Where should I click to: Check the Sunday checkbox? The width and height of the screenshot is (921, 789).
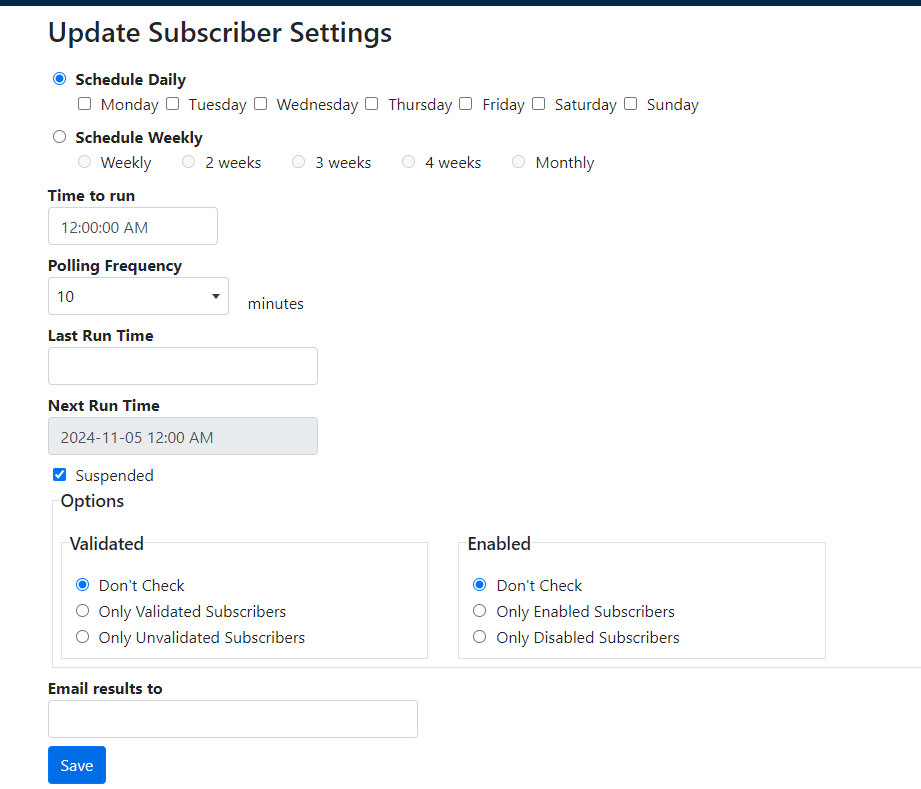[x=630, y=103]
